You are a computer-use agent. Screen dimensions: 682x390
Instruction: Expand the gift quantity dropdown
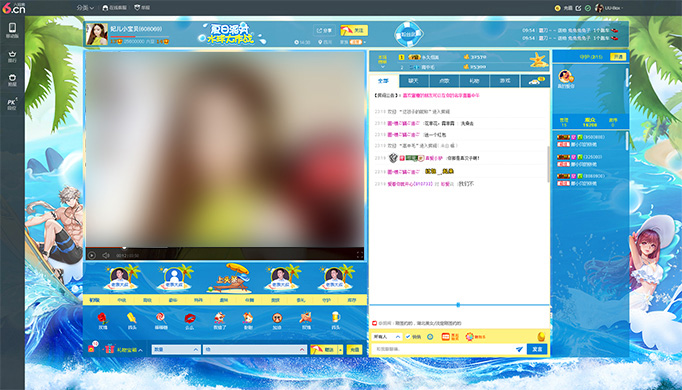tap(176, 349)
